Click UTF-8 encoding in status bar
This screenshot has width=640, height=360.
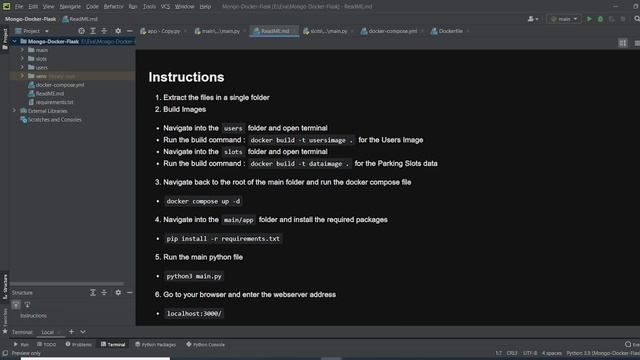pos(530,353)
